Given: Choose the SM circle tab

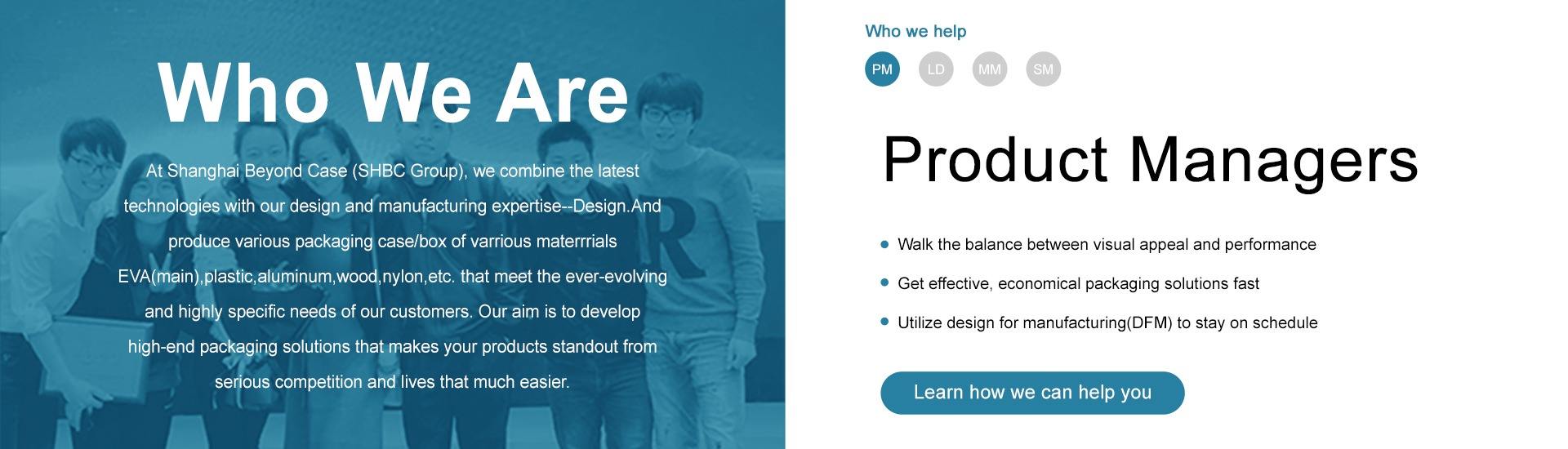Looking at the screenshot, I should click(x=1044, y=69).
